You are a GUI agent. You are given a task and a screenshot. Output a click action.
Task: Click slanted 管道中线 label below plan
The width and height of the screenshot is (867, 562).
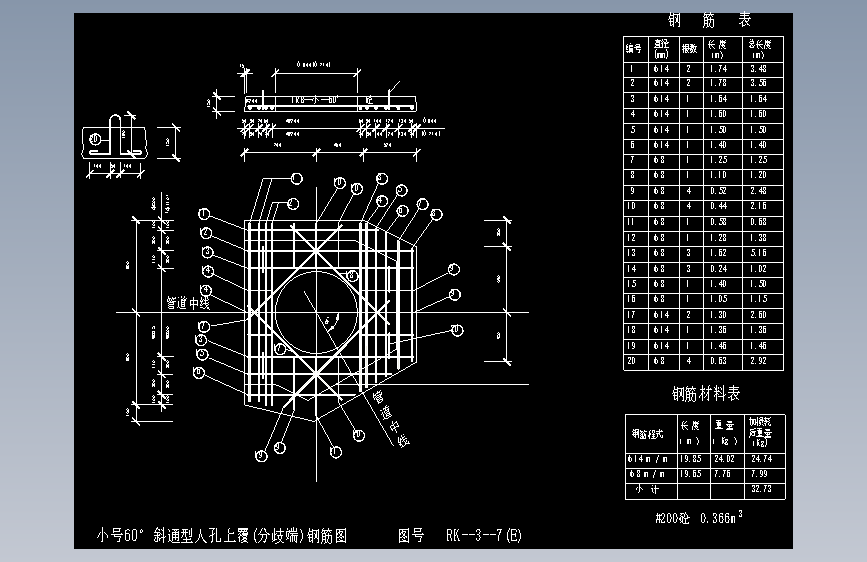point(391,418)
